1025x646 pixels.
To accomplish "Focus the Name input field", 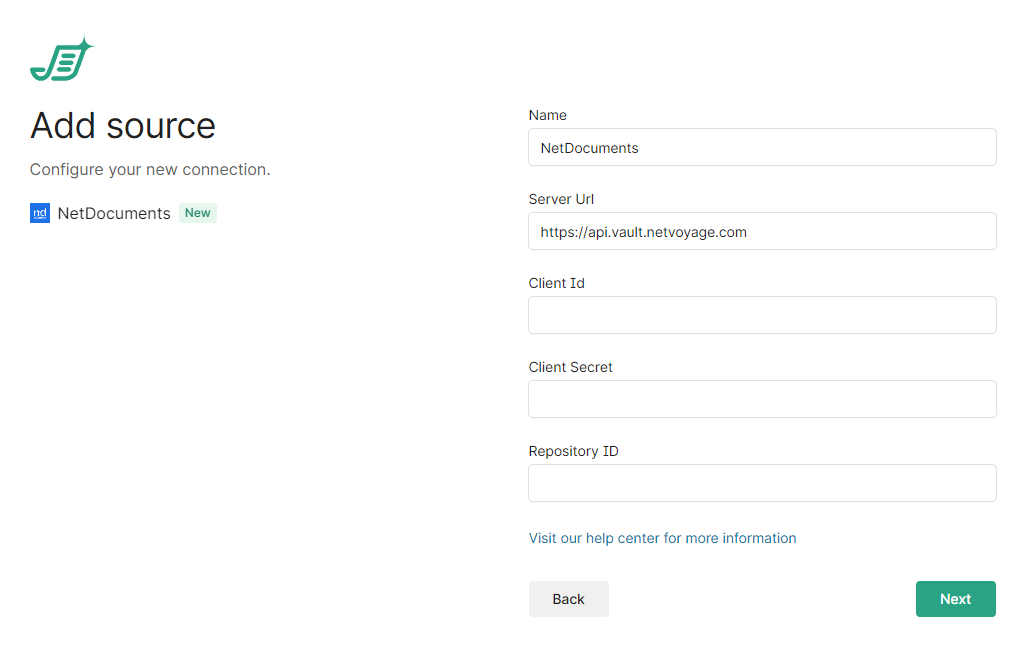I will click(762, 147).
